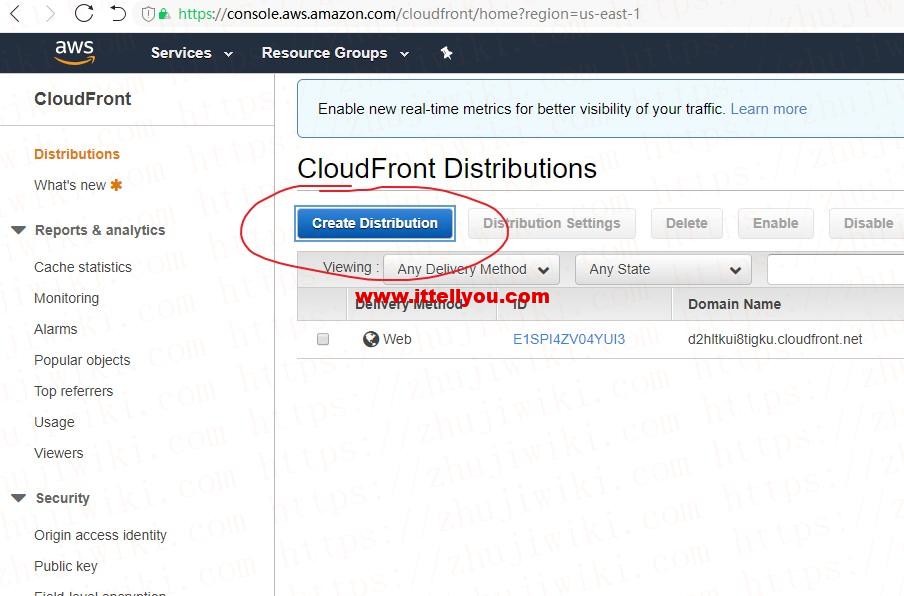Viewport: 904px width, 596px height.
Task: Open distribution ID E1SPI4ZV04YUI3 link
Action: click(569, 339)
